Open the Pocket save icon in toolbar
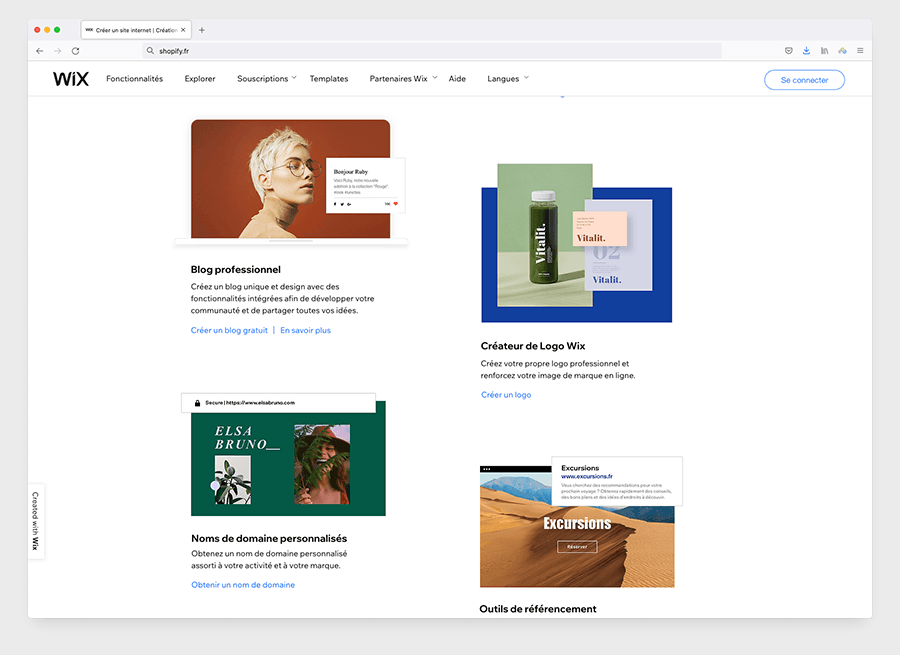Viewport: 900px width, 655px height. pos(789,51)
